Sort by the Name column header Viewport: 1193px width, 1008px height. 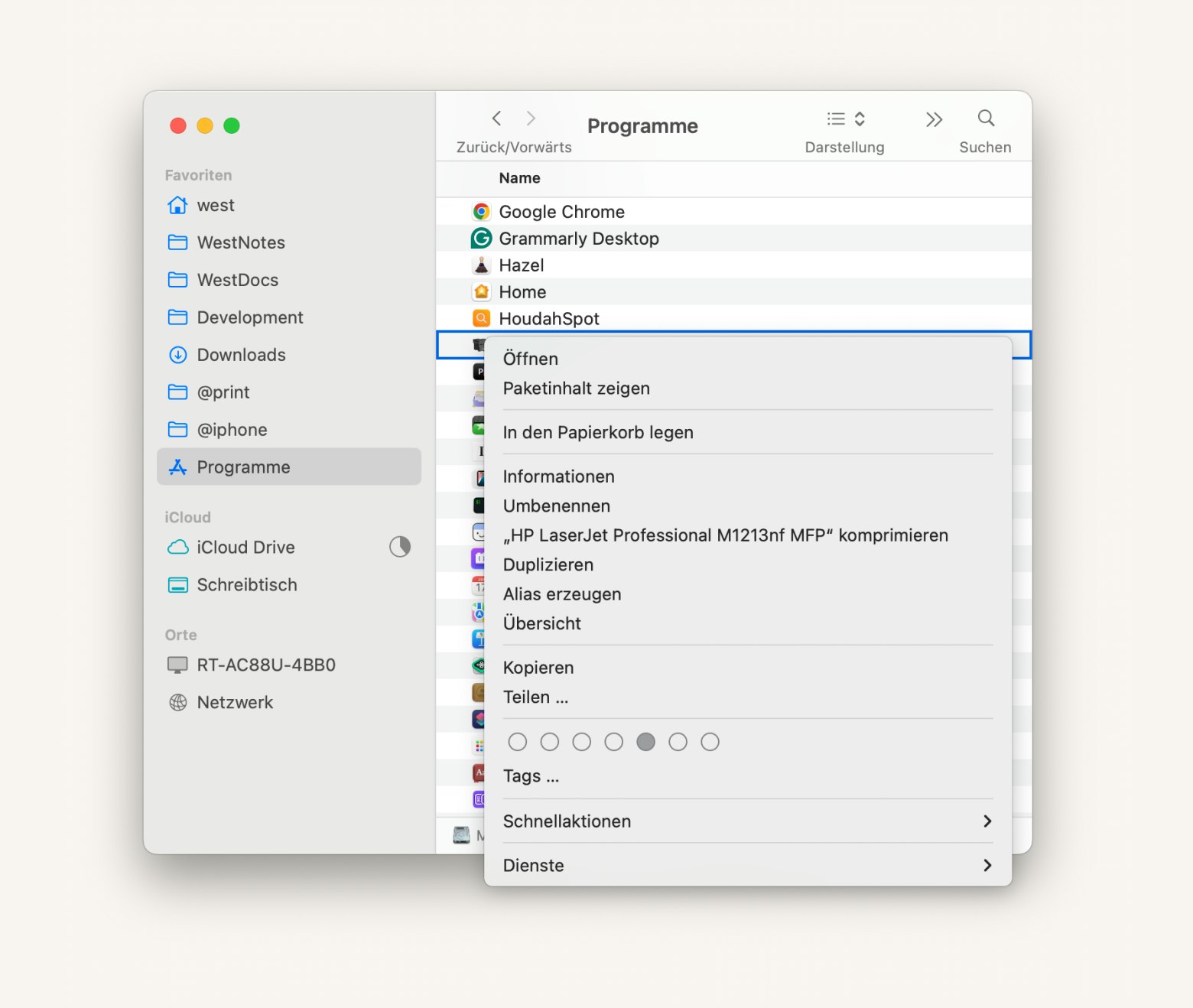pos(519,178)
